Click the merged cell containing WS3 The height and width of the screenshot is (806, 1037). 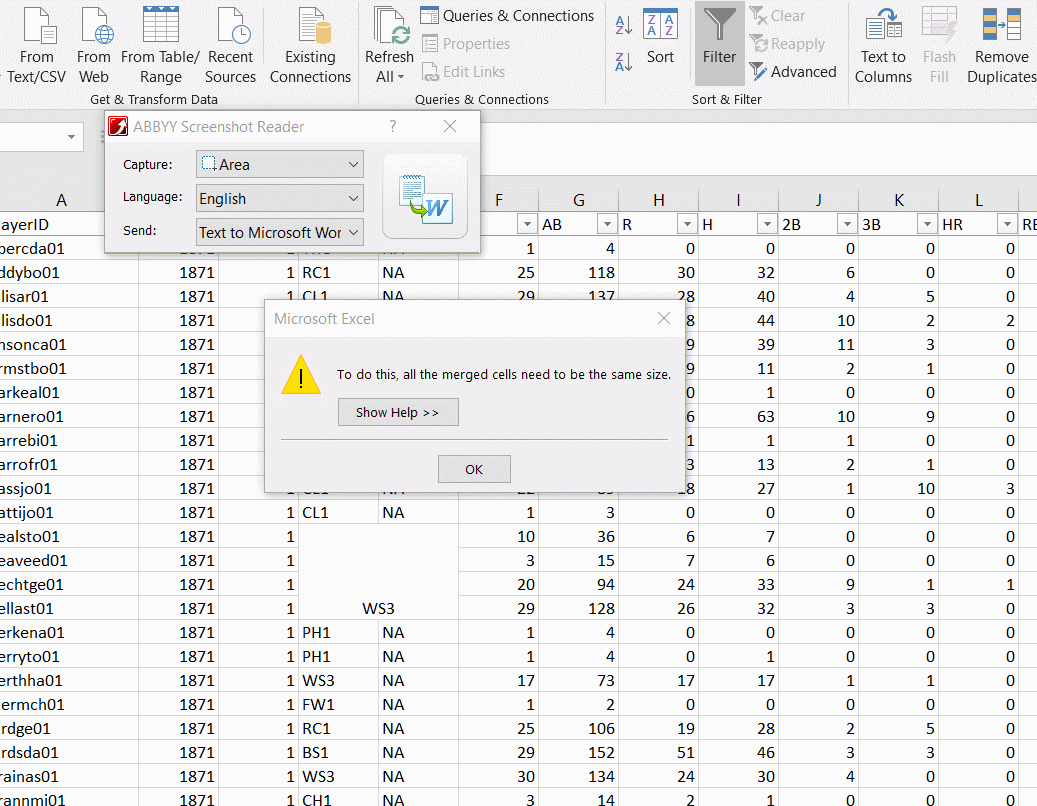coord(378,573)
